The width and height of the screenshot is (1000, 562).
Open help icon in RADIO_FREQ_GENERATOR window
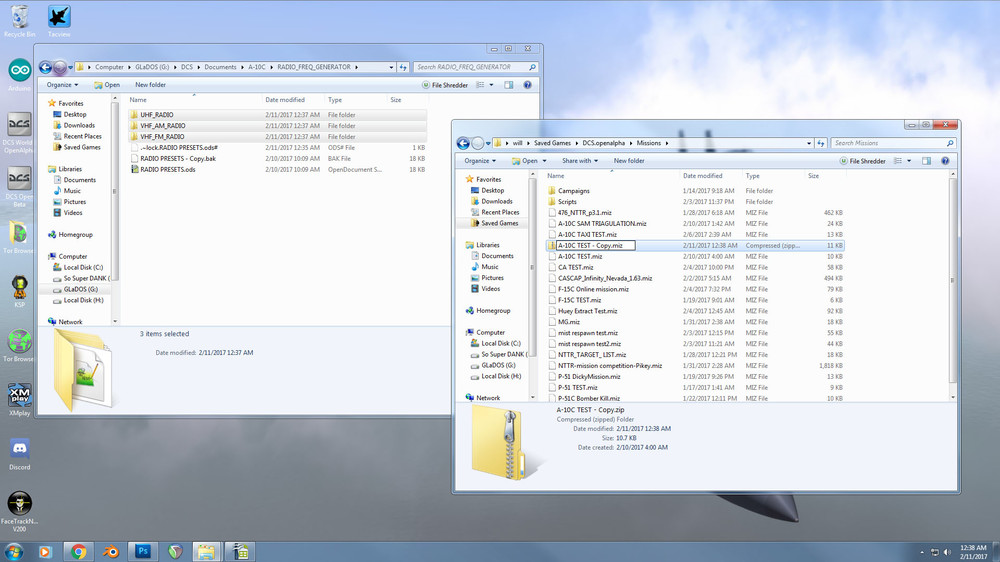528,85
